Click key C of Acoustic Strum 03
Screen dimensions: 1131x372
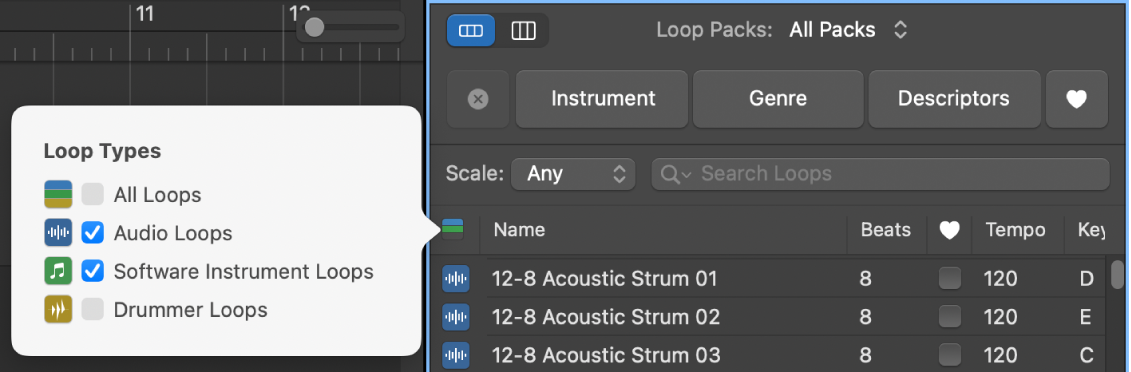1086,355
